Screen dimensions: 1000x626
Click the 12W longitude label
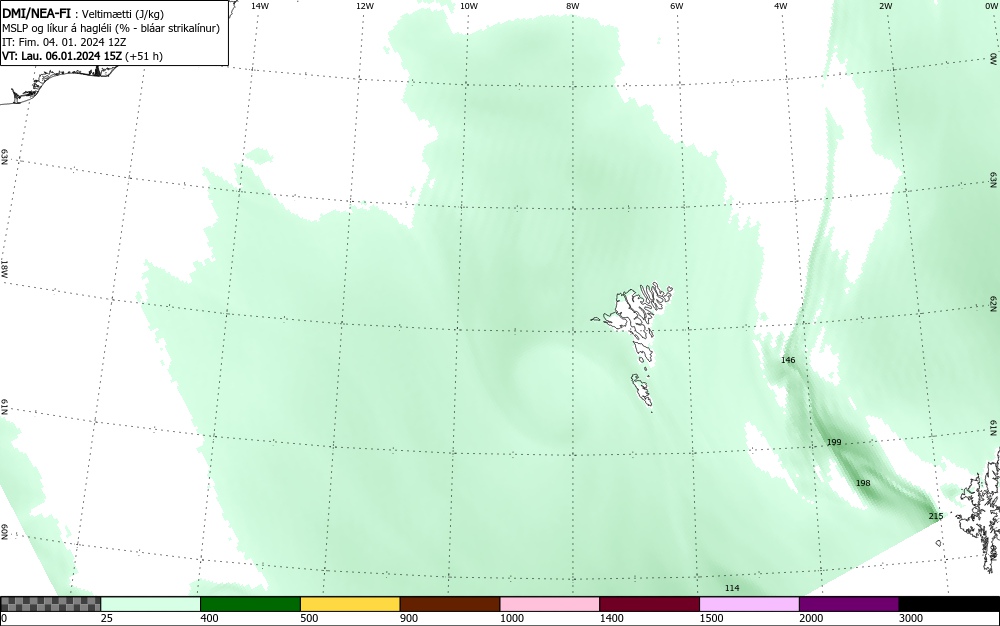[x=364, y=6]
